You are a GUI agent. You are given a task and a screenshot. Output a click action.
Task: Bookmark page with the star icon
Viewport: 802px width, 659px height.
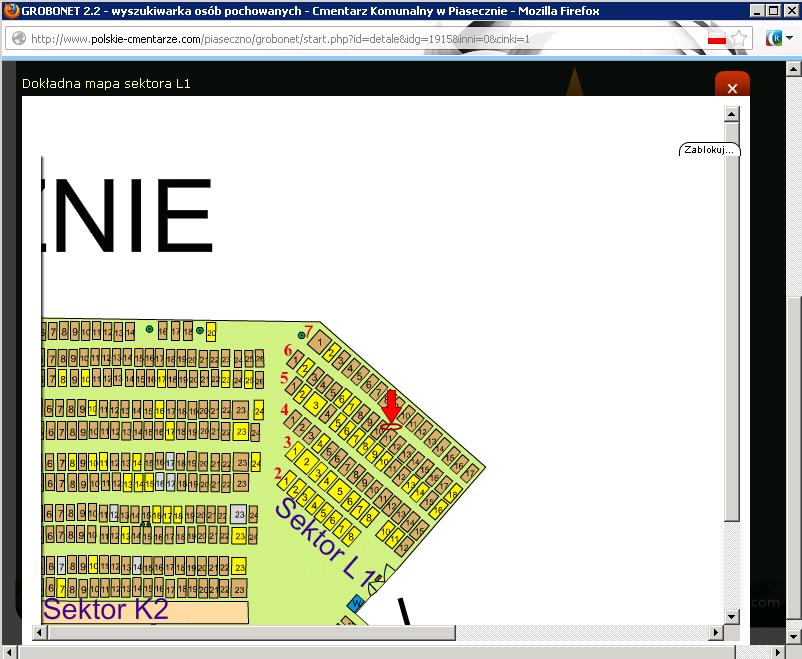(x=739, y=39)
